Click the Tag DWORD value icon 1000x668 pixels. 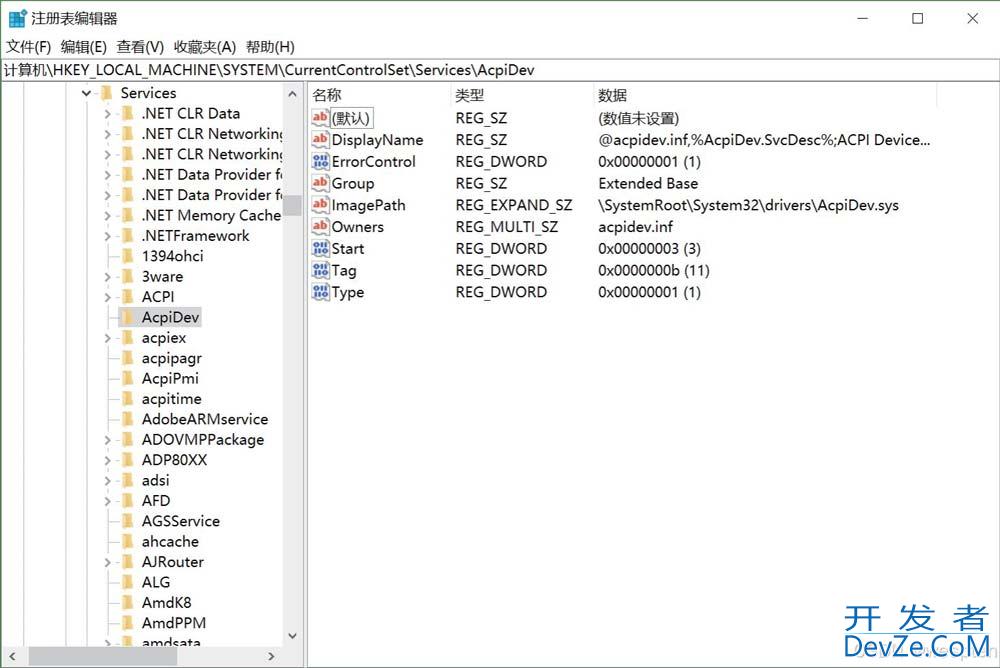[320, 270]
